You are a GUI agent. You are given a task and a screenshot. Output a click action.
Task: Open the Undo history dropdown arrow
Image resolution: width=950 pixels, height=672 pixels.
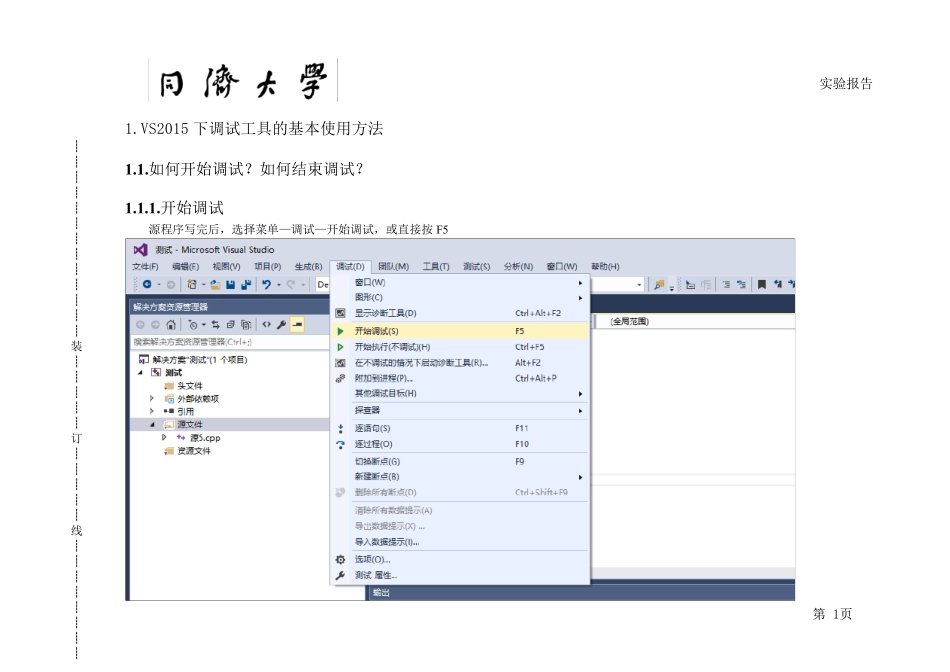coord(279,285)
